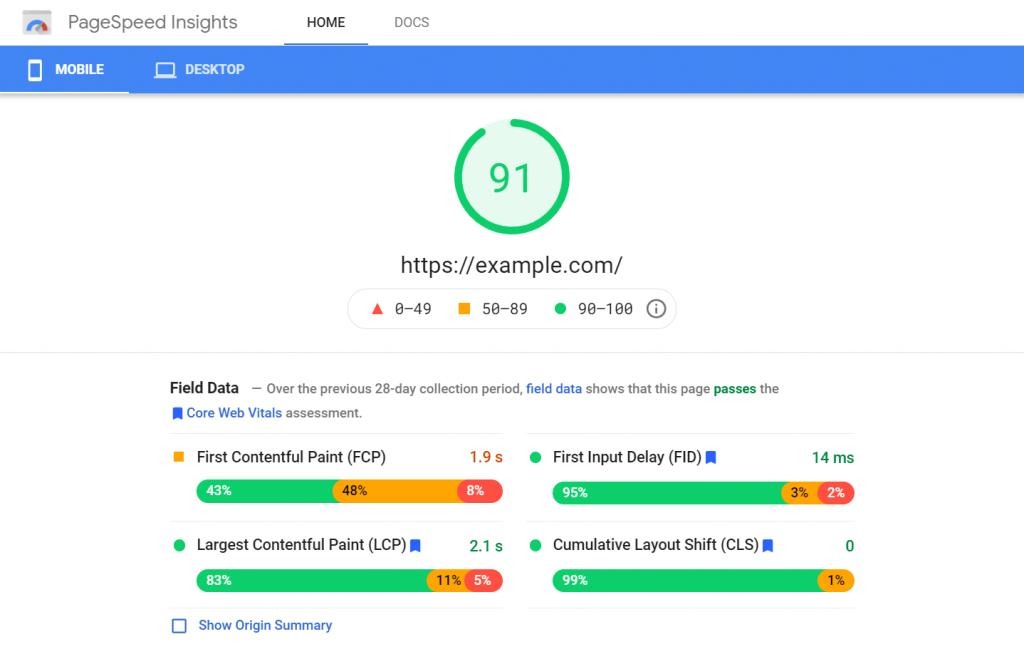Click the PageSpeed Insights title text

(152, 22)
